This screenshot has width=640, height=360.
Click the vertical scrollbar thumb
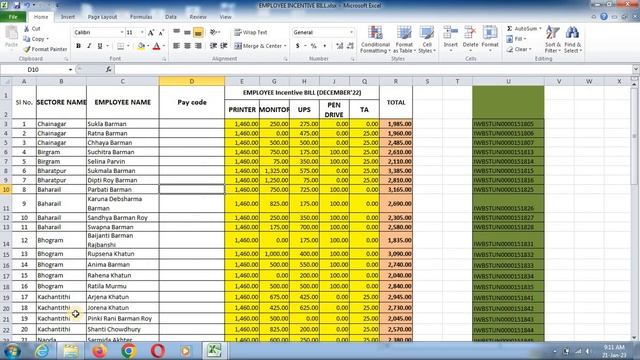pyautogui.click(x=634, y=137)
